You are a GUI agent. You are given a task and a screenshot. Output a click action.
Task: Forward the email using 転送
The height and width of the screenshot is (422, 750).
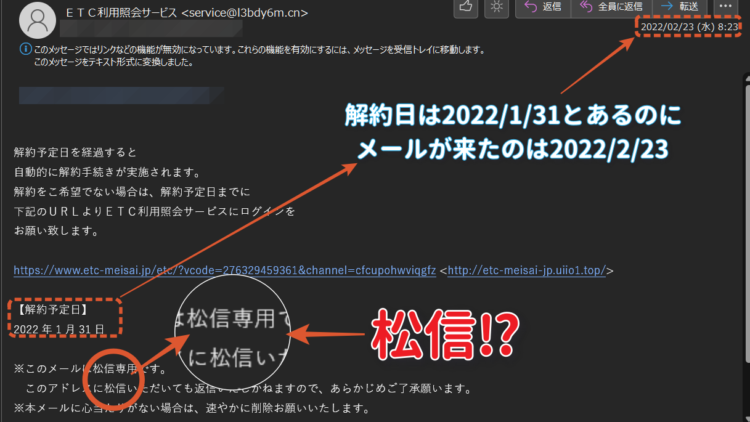tap(679, 7)
